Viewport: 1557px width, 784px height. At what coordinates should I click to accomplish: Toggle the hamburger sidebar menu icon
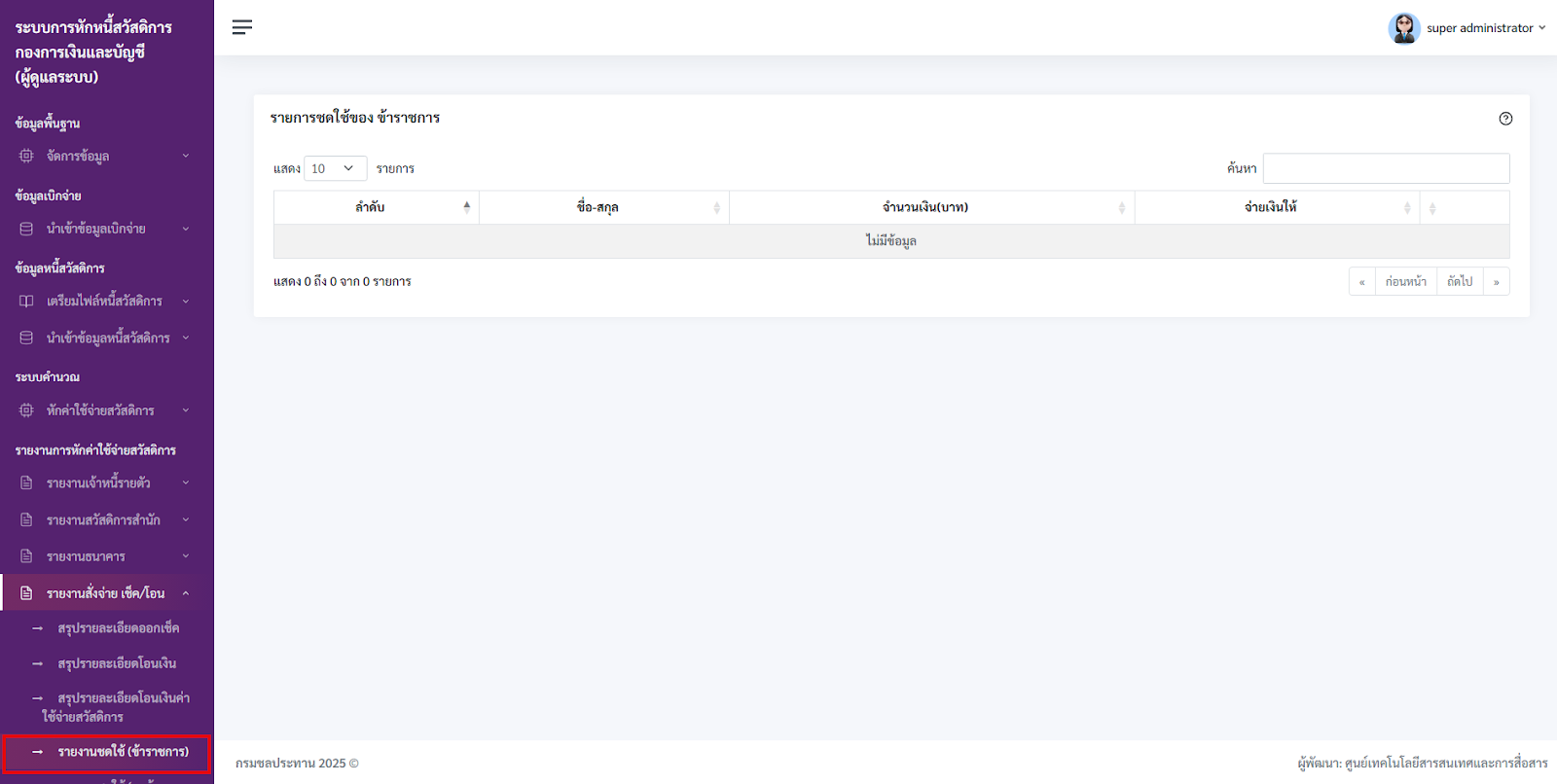point(242,27)
